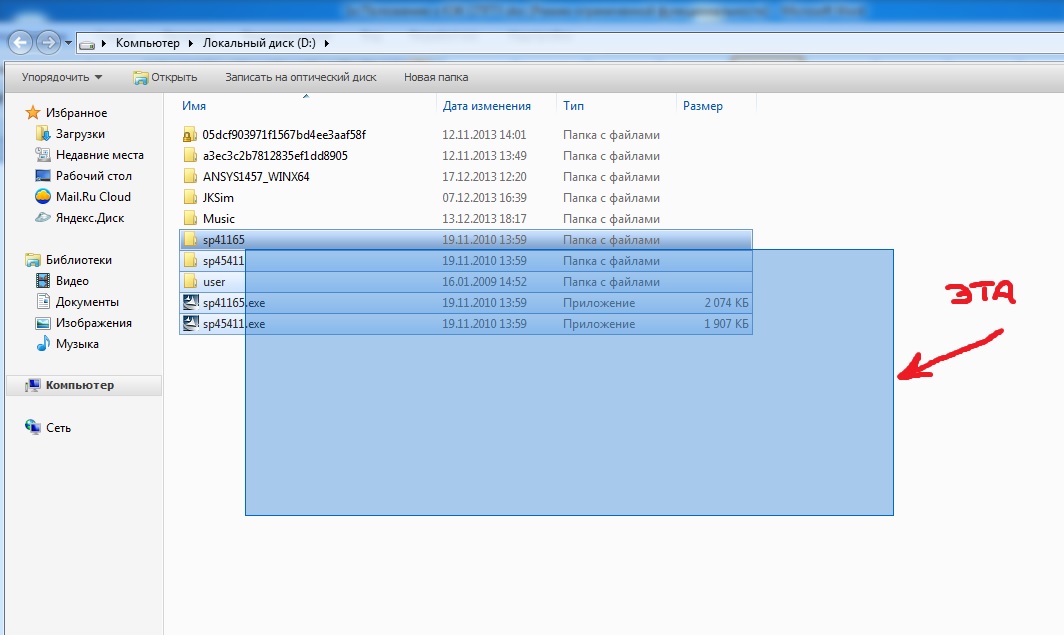This screenshot has width=1064, height=635.
Task: Click the Music folder icon
Action: [190, 218]
